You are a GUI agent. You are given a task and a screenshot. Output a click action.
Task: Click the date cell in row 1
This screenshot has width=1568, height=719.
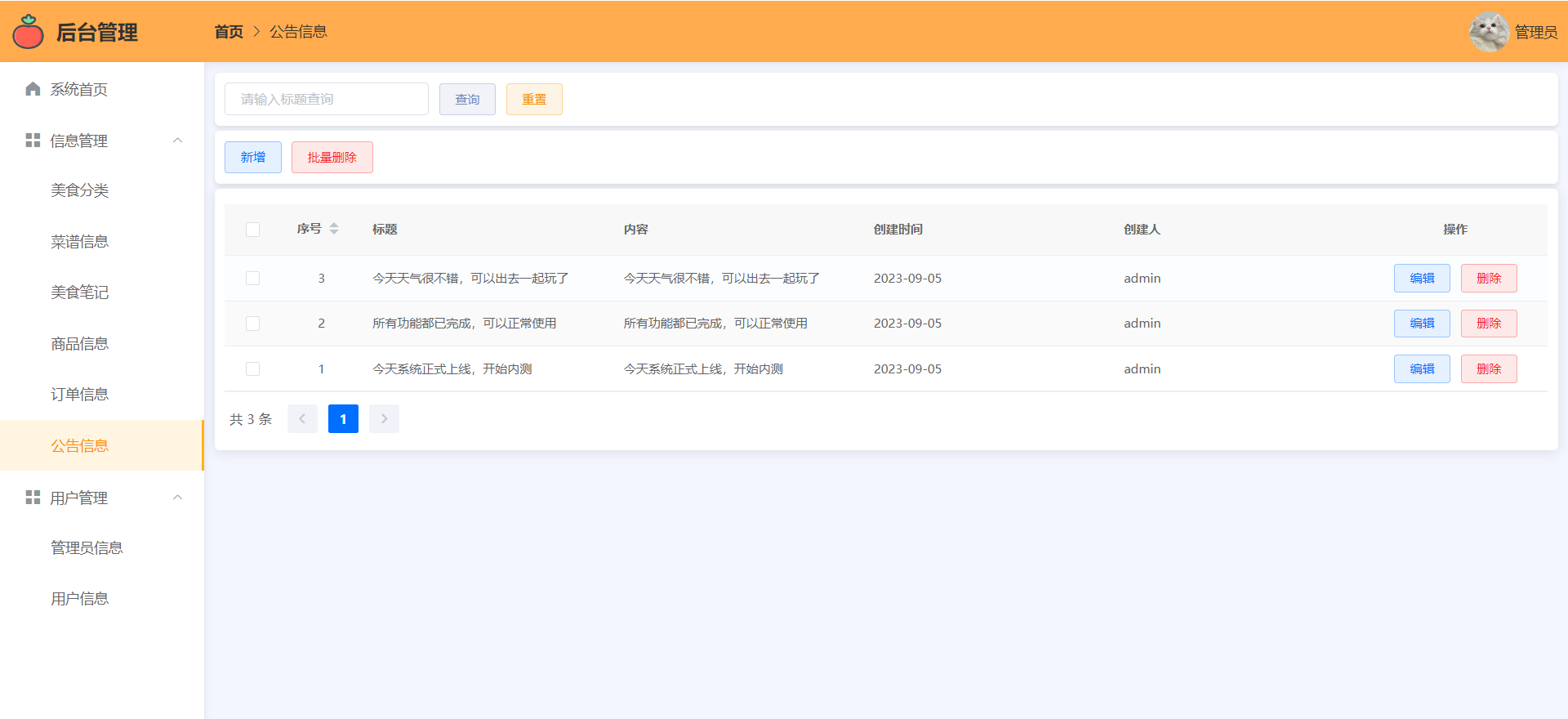pyautogui.click(x=907, y=369)
